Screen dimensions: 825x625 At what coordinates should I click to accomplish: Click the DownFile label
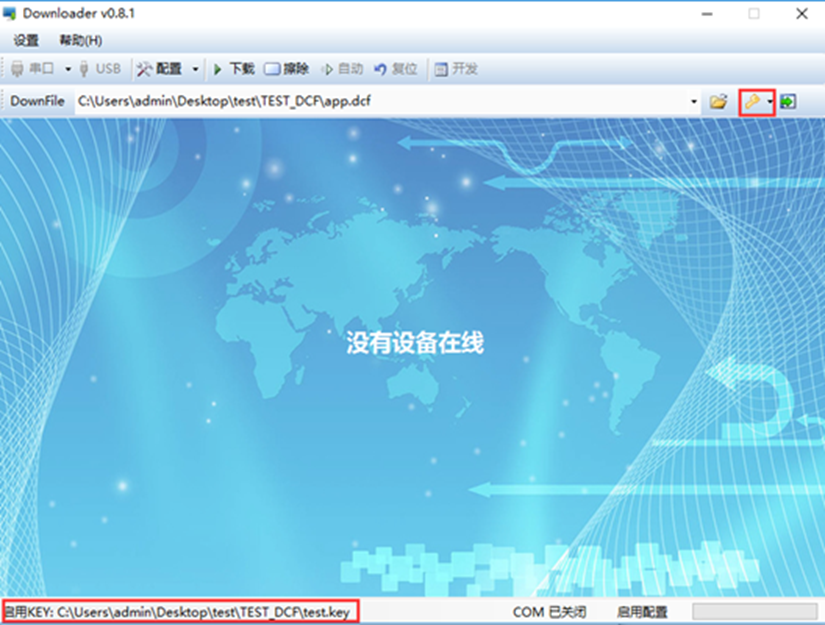point(37,101)
